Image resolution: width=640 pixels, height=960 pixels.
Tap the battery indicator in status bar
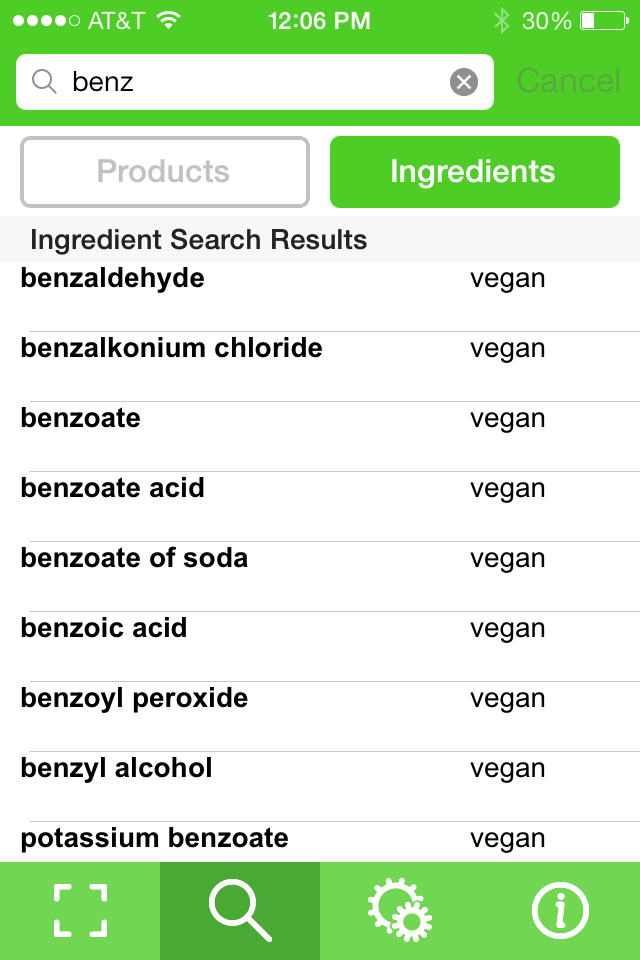(x=604, y=21)
